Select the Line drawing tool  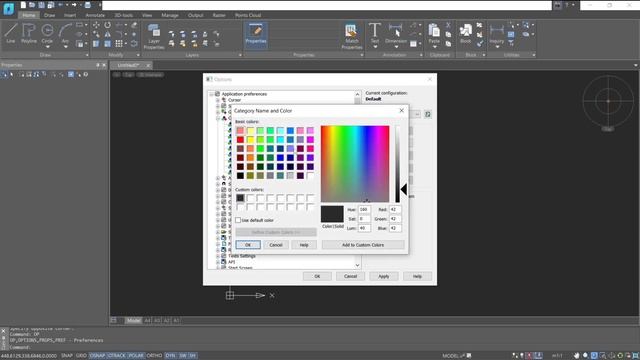point(11,33)
